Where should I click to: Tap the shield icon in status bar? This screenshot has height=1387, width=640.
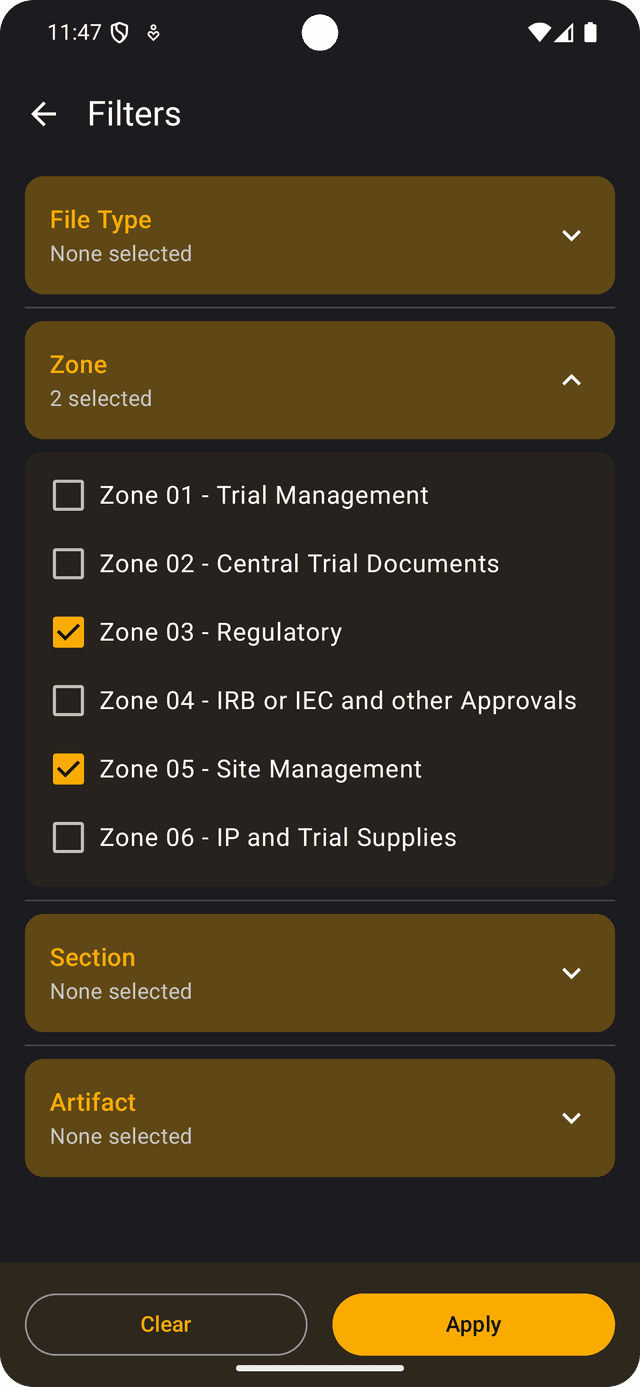[x=120, y=33]
